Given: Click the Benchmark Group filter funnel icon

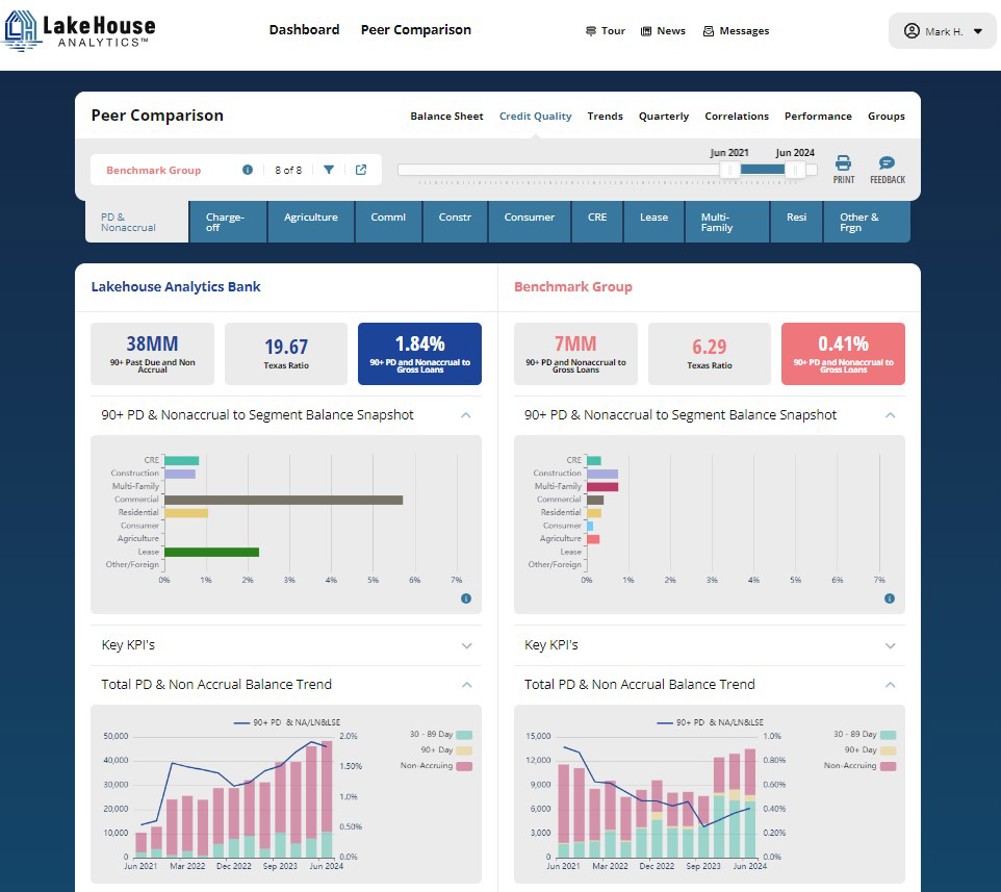Looking at the screenshot, I should (328, 170).
